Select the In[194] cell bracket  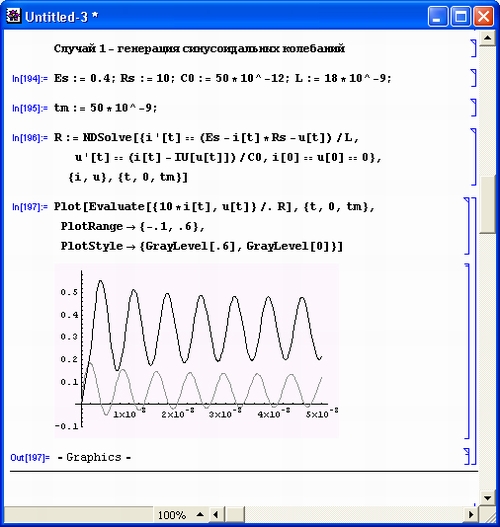[473, 78]
